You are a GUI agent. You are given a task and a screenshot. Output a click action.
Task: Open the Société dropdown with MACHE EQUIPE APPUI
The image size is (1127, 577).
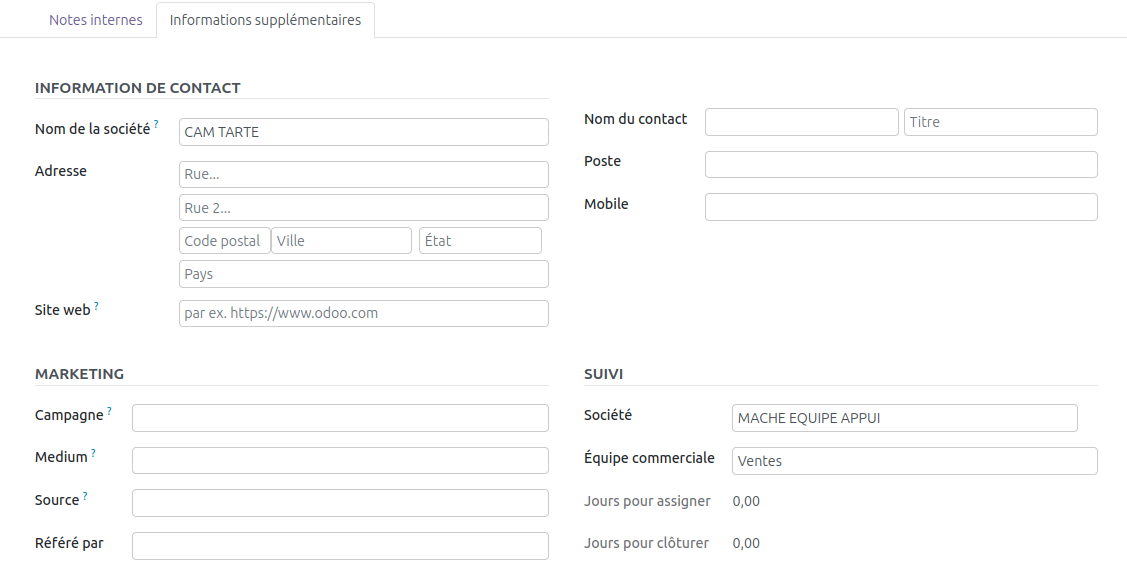904,418
